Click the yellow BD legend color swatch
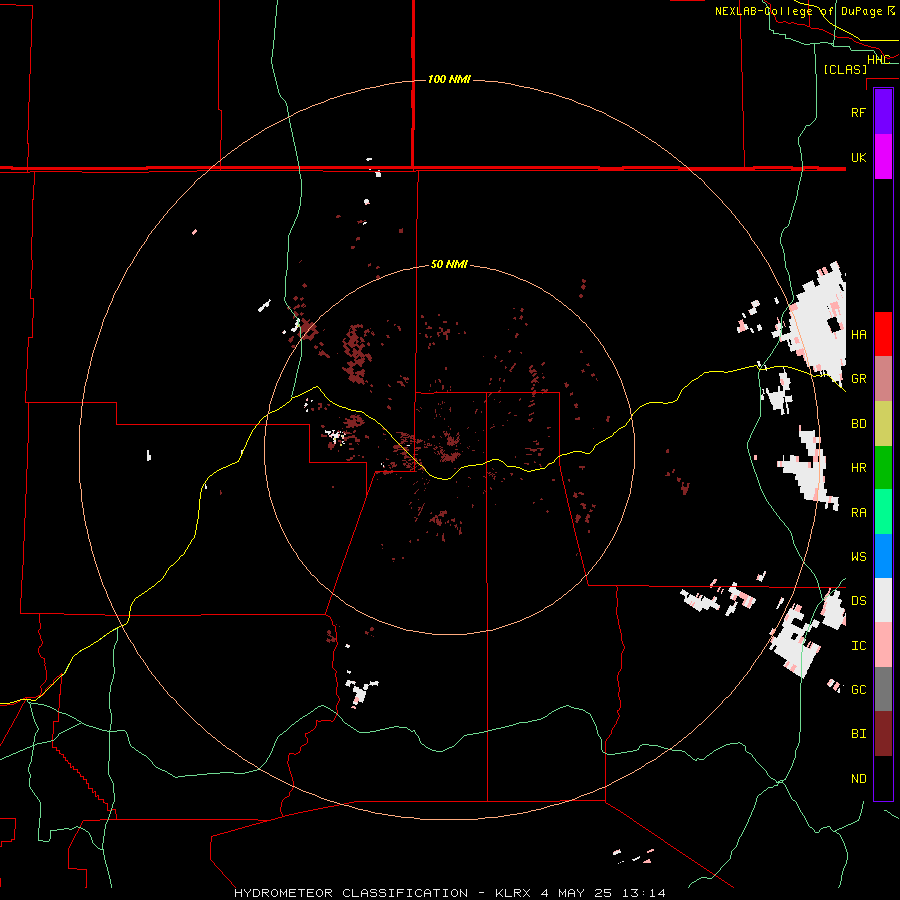Viewport: 900px width, 900px height. pyautogui.click(x=883, y=424)
